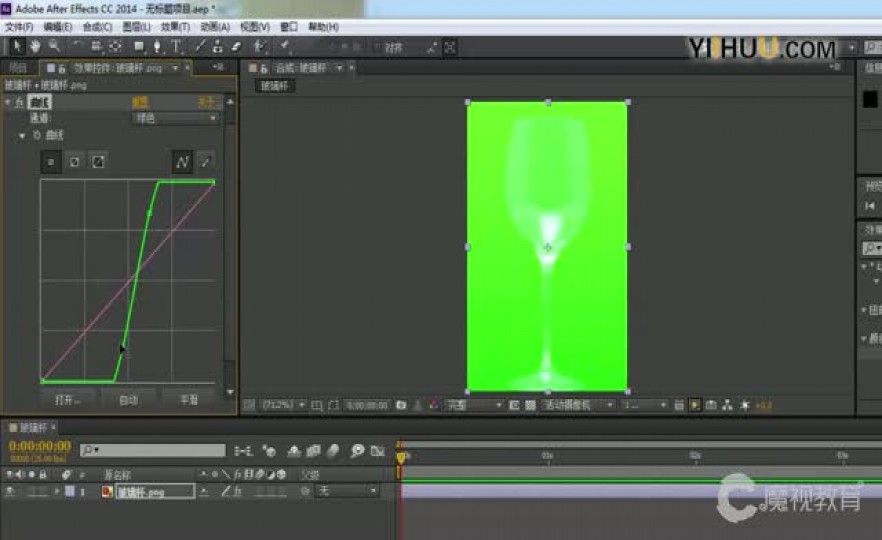Activate the pencil curve draw tool

206,162
